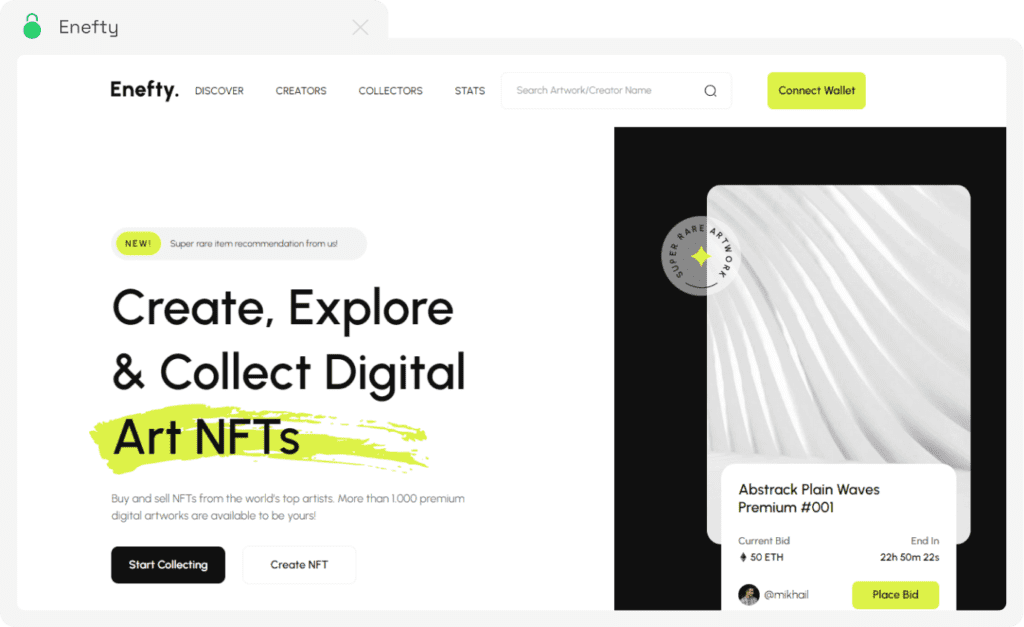Open the COLLECTORS menu item

(391, 91)
